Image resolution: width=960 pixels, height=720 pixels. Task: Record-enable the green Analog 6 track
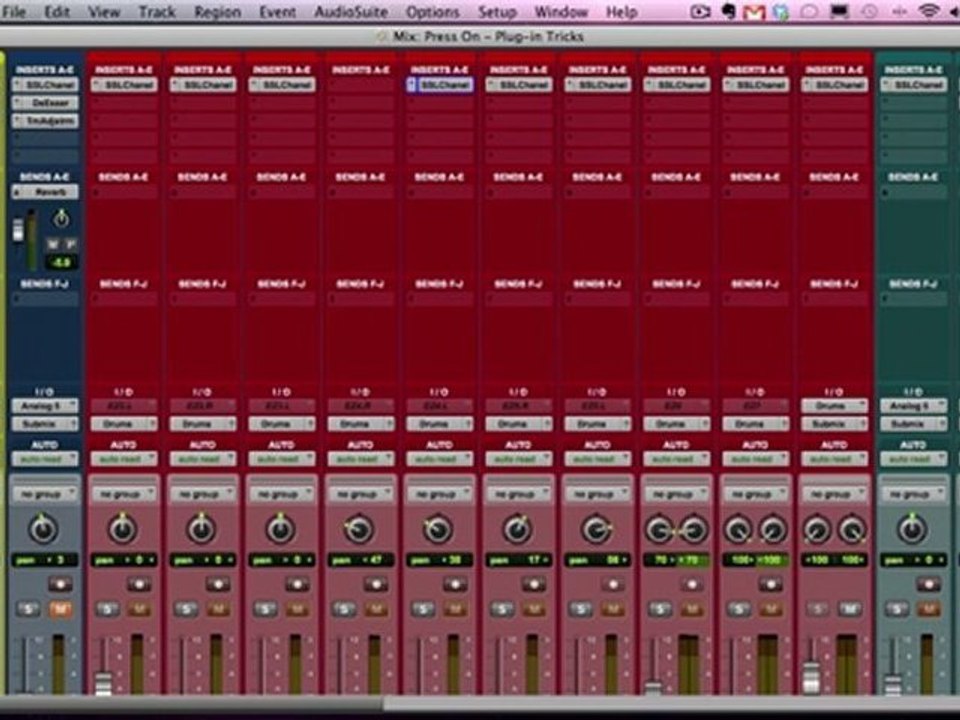coord(928,584)
